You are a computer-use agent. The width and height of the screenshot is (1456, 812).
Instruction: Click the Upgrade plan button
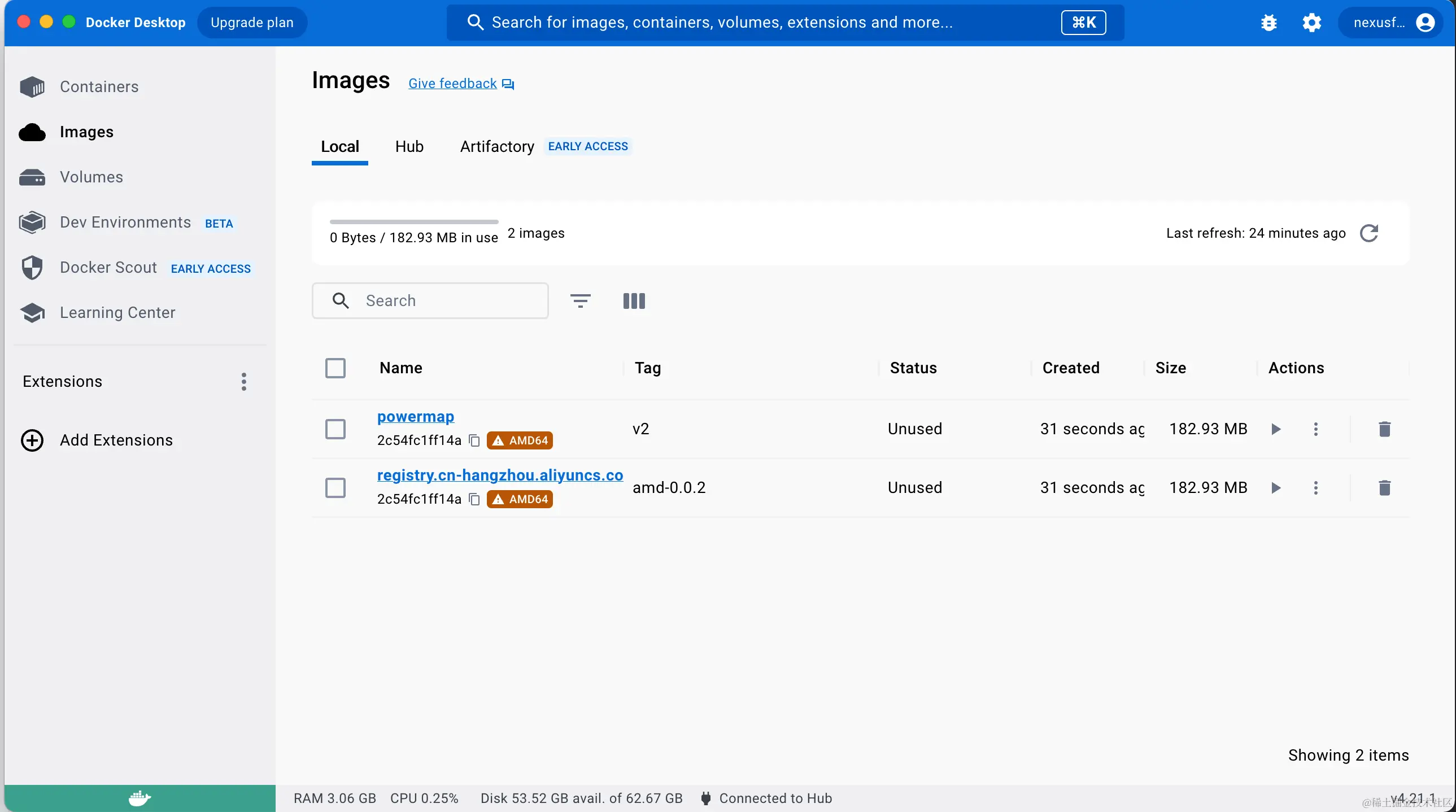tap(251, 23)
